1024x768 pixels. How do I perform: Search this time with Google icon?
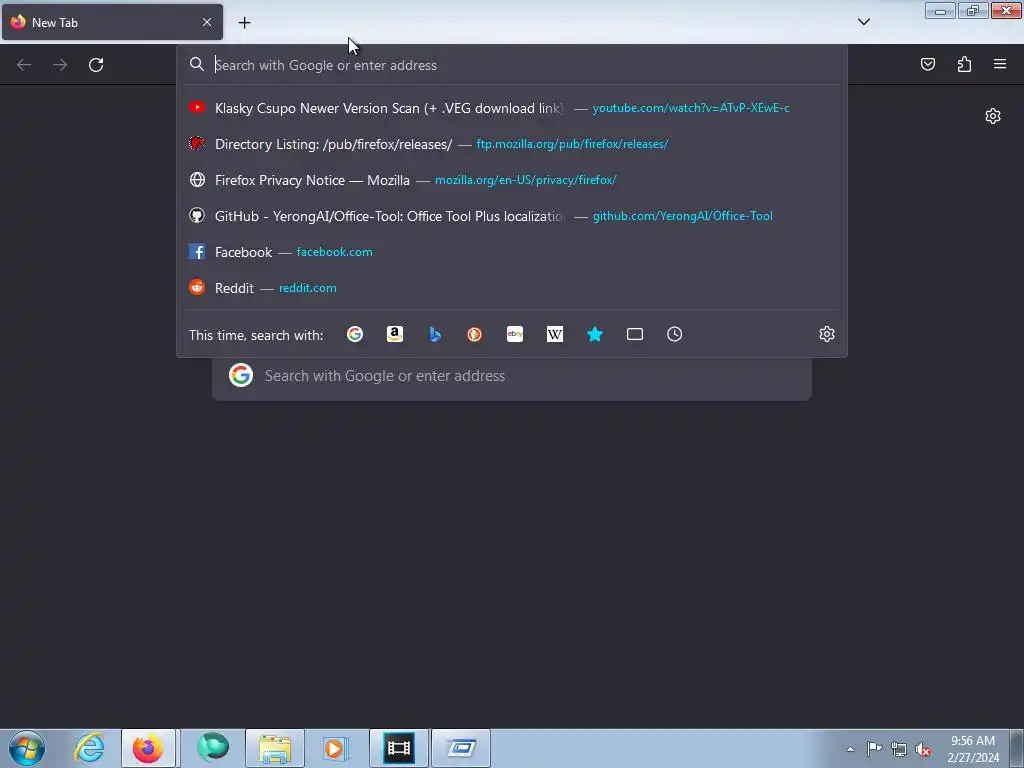(x=355, y=334)
